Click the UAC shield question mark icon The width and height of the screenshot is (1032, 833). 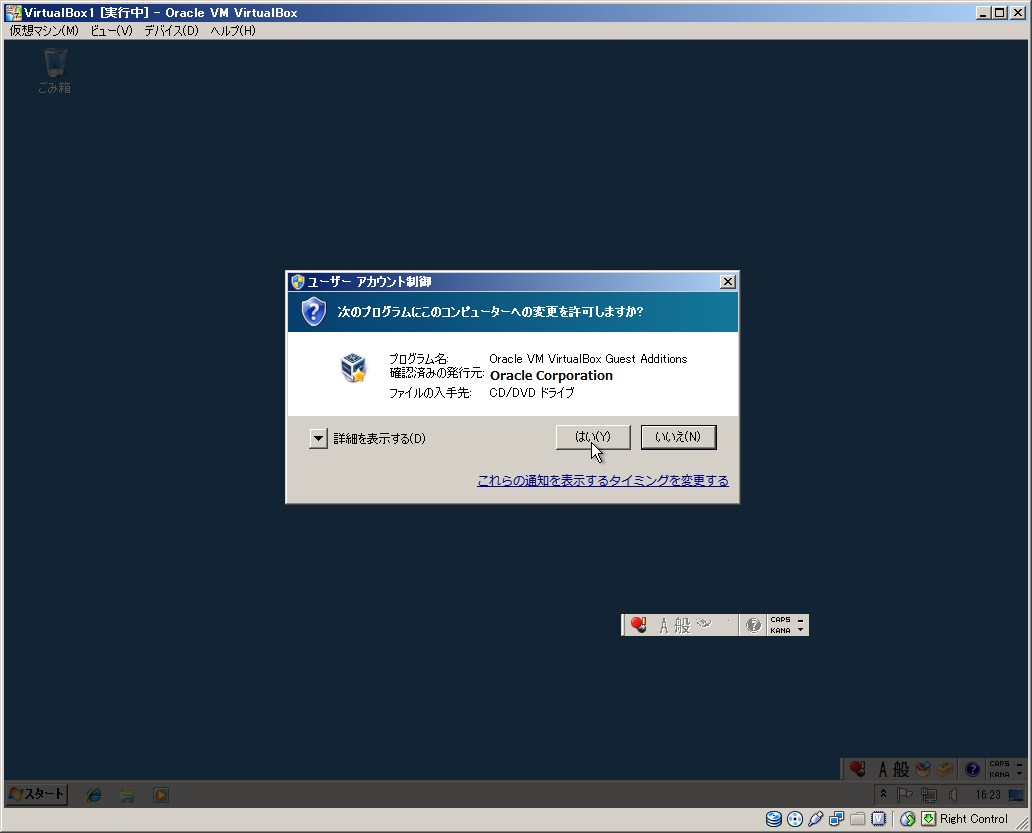point(314,311)
